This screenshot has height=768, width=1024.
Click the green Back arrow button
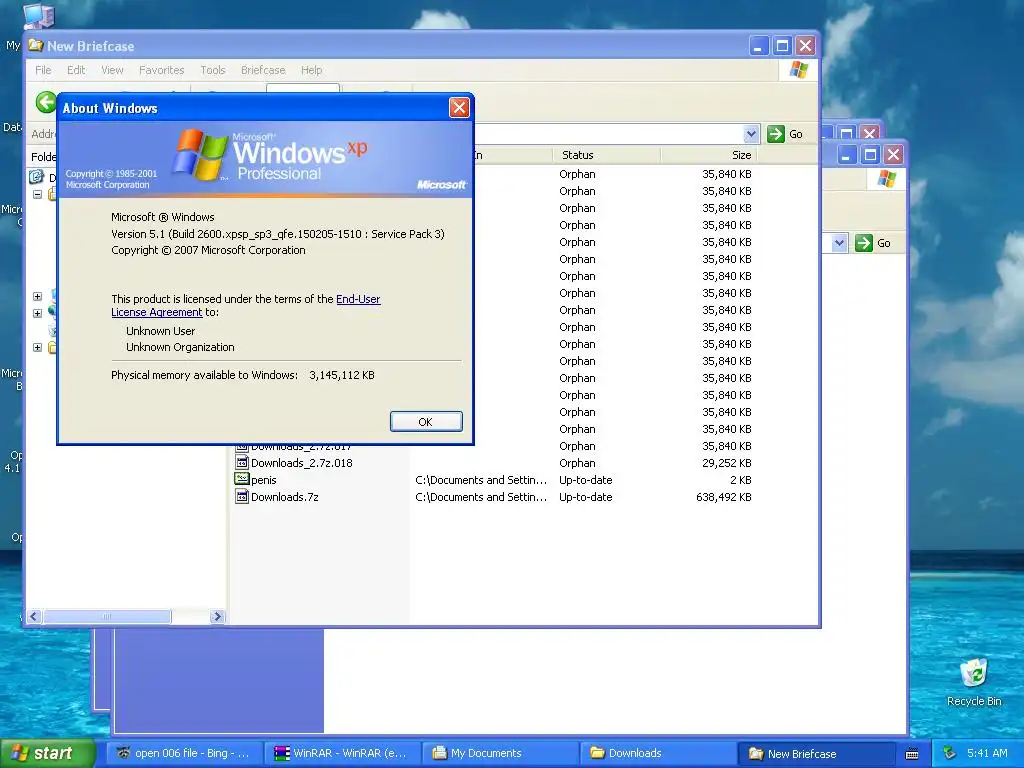pos(46,102)
